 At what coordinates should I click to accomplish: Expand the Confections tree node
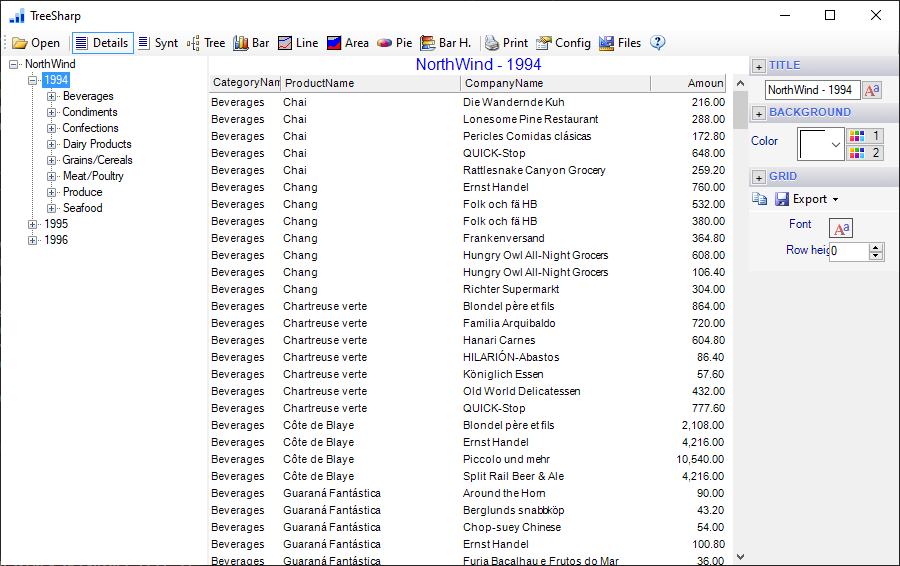(x=52, y=129)
